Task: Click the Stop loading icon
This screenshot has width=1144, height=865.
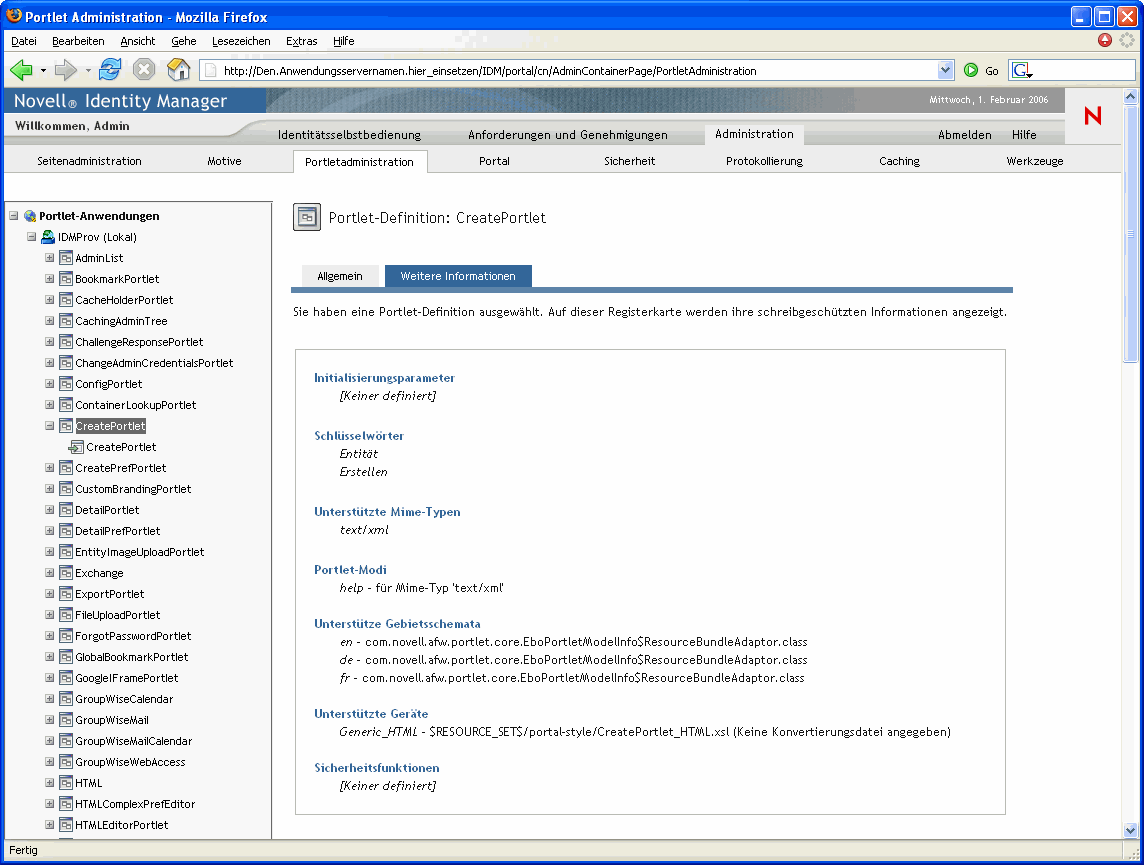Action: (144, 70)
